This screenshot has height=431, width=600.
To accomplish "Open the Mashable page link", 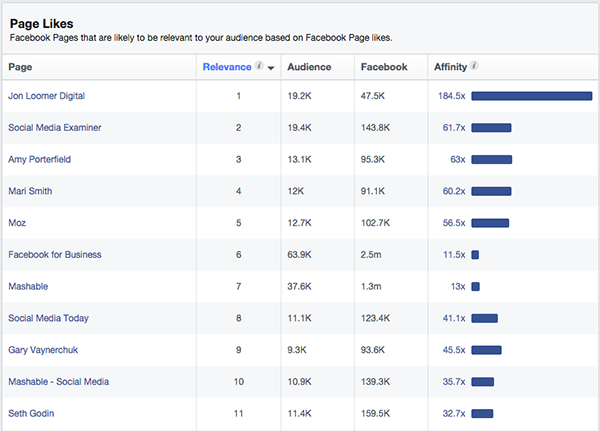I will click(28, 286).
